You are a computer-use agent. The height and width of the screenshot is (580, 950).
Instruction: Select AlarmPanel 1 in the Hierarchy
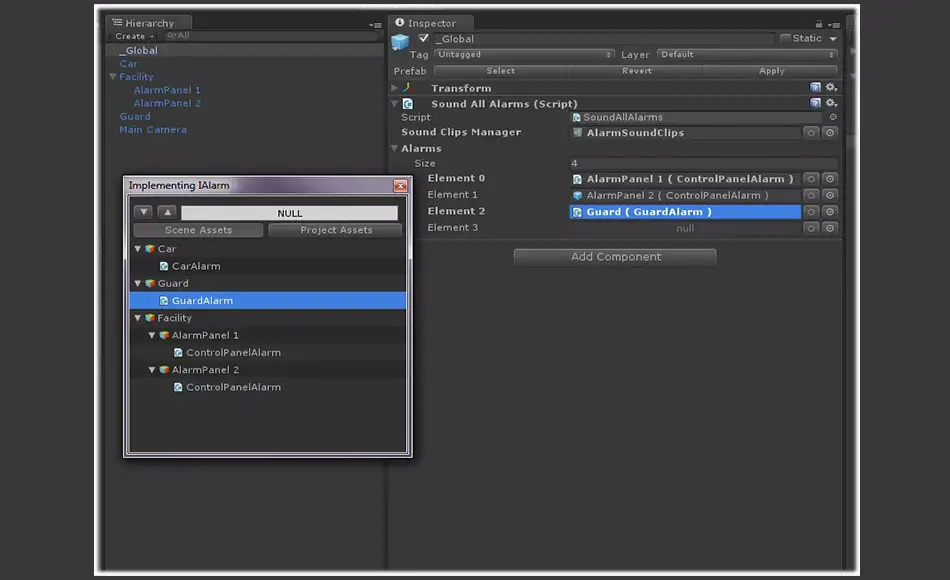point(167,90)
